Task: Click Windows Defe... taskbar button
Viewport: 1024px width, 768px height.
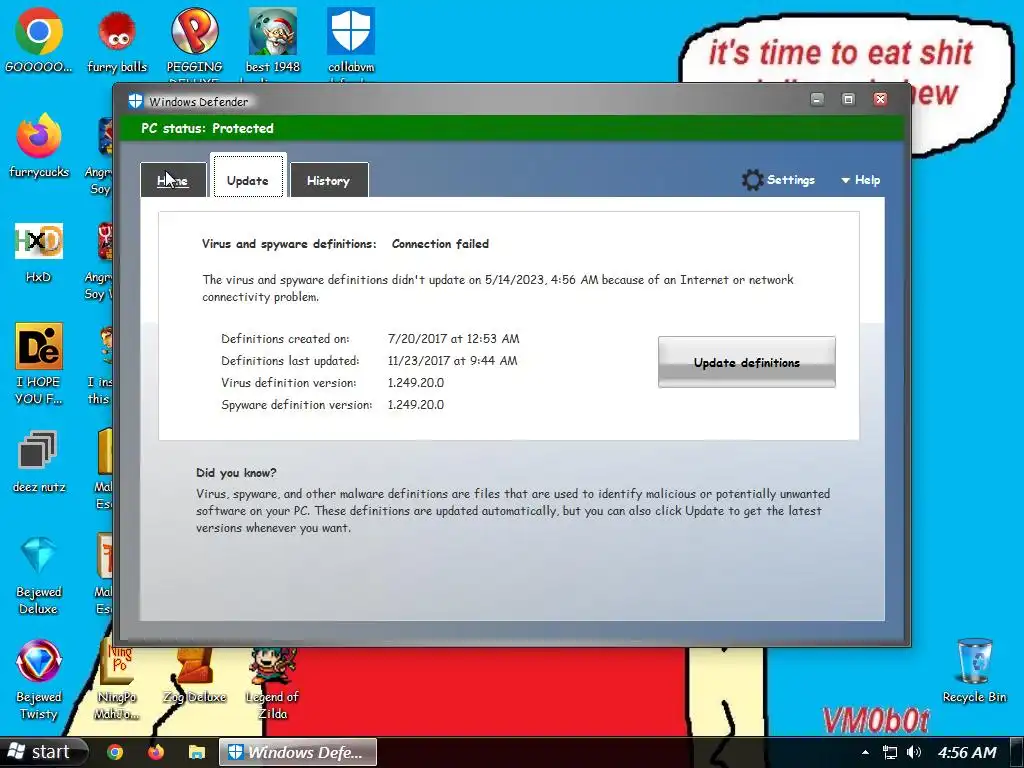Action: pyautogui.click(x=298, y=752)
